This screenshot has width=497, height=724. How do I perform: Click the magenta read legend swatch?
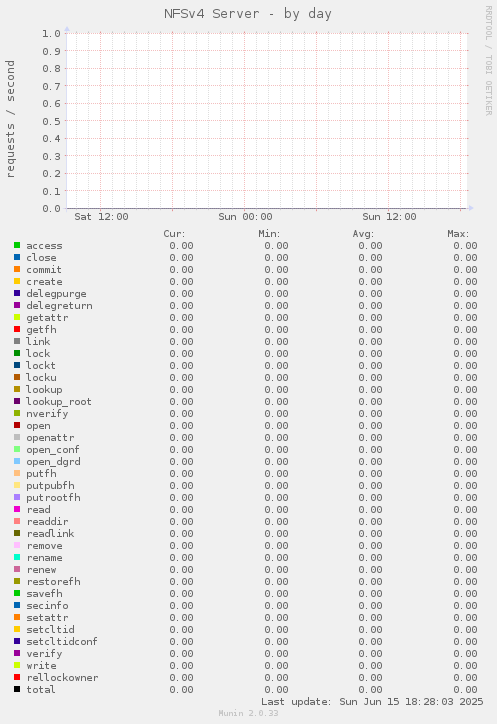[x=17, y=509]
